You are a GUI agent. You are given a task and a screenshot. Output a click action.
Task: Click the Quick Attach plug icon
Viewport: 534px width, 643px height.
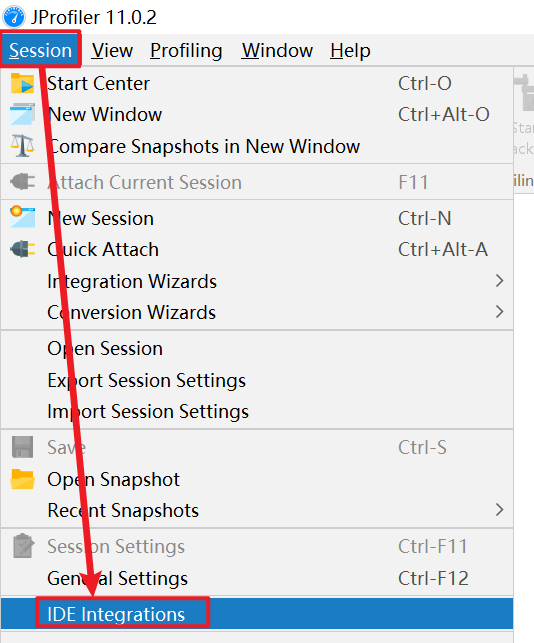click(x=22, y=249)
